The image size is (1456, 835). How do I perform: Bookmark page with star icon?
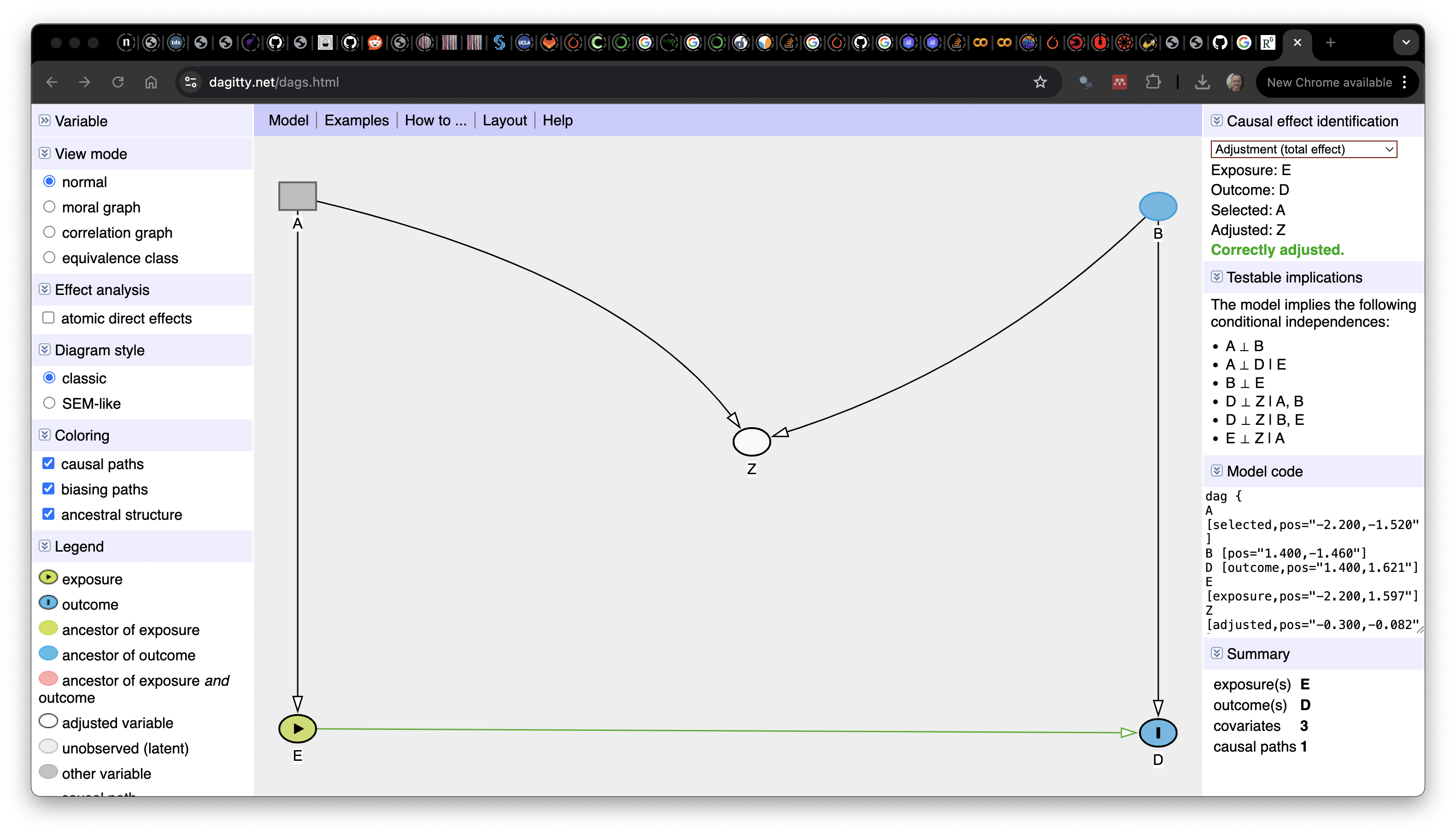1040,82
